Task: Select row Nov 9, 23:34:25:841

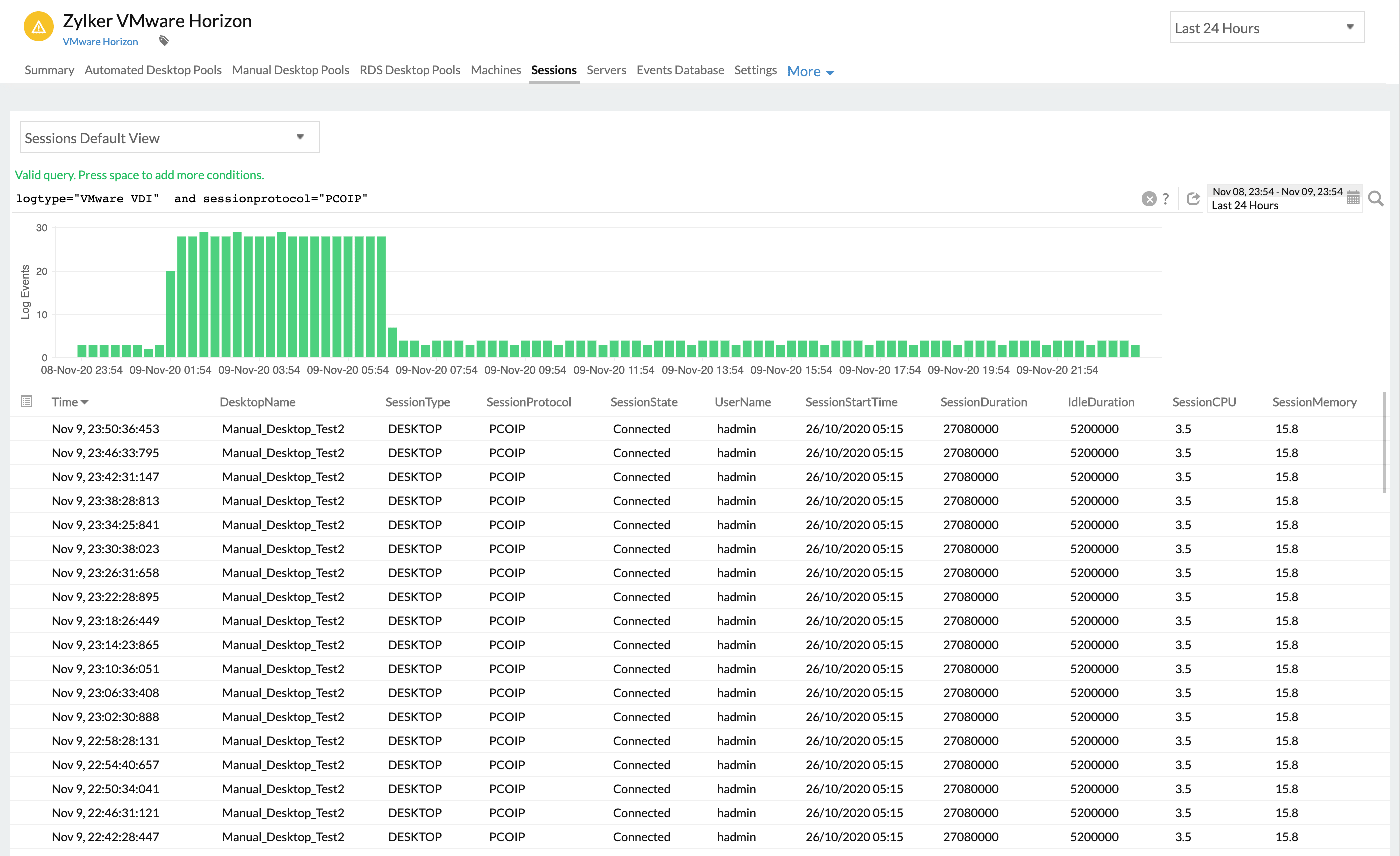Action: 699,524
